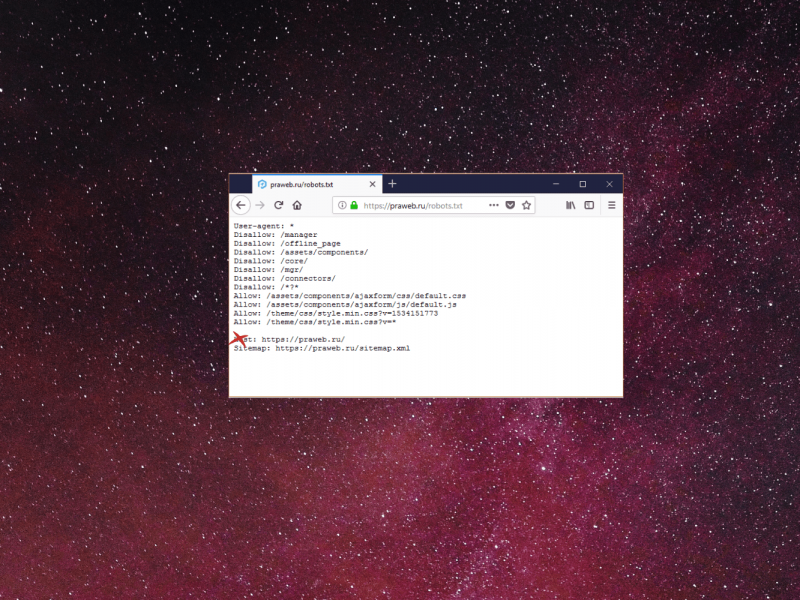Go back to the previous page
The width and height of the screenshot is (800, 600).
click(241, 205)
